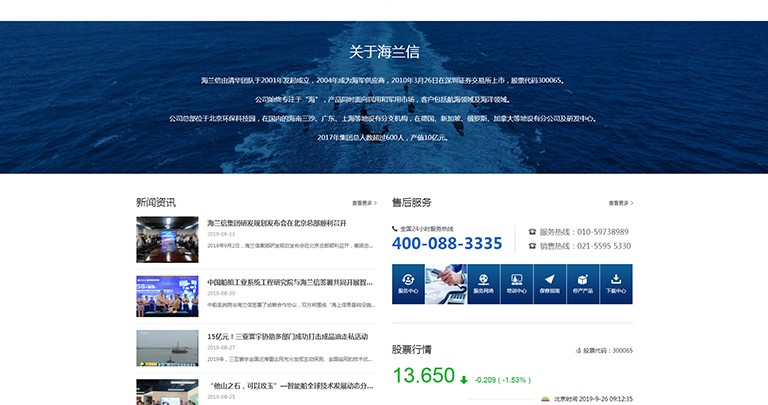Click the 股票代码：300065 stock code label

pos(605,351)
